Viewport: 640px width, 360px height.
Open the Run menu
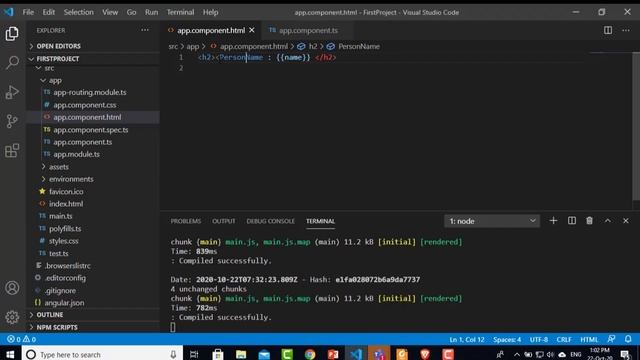151,12
